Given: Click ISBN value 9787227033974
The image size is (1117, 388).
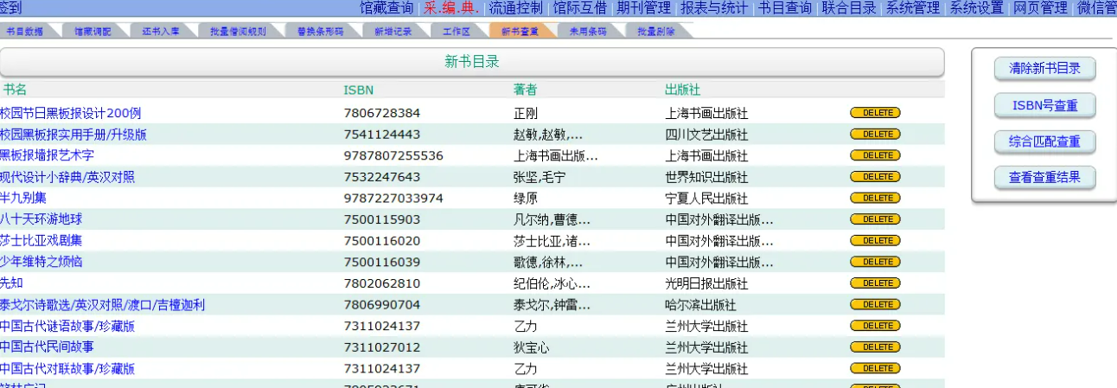Looking at the screenshot, I should tap(393, 198).
